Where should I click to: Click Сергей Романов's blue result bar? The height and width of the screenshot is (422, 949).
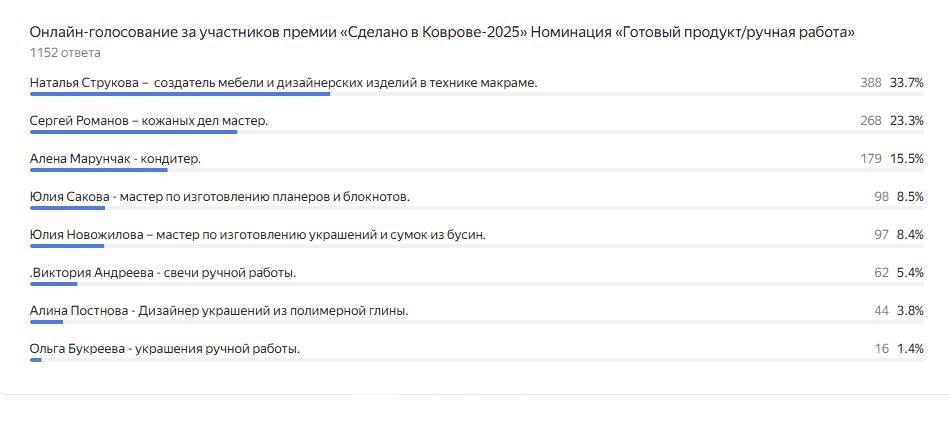point(133,132)
